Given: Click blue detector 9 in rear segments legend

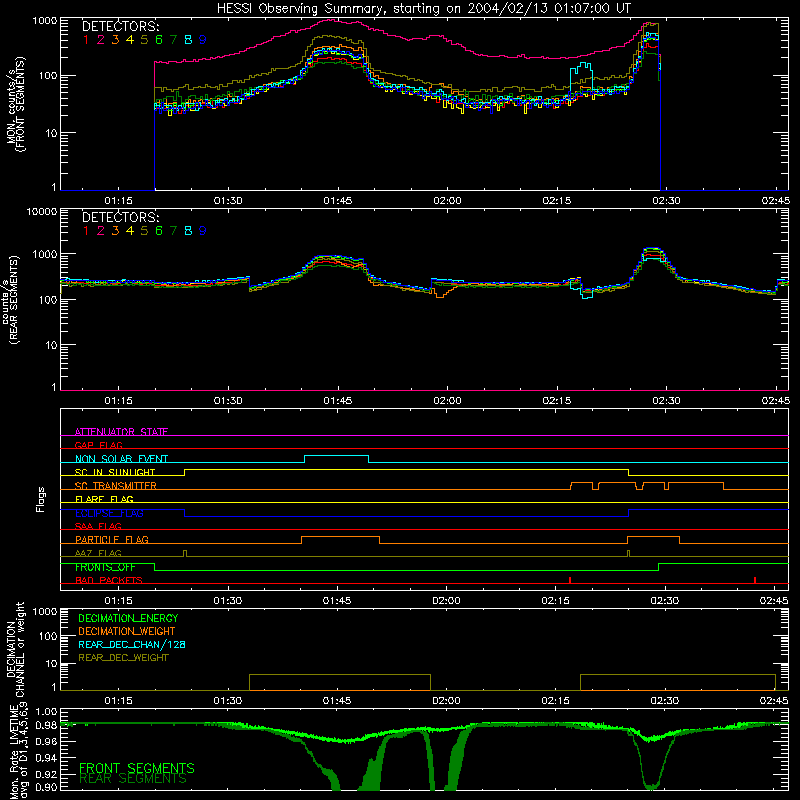Looking at the screenshot, I should pos(203,231).
